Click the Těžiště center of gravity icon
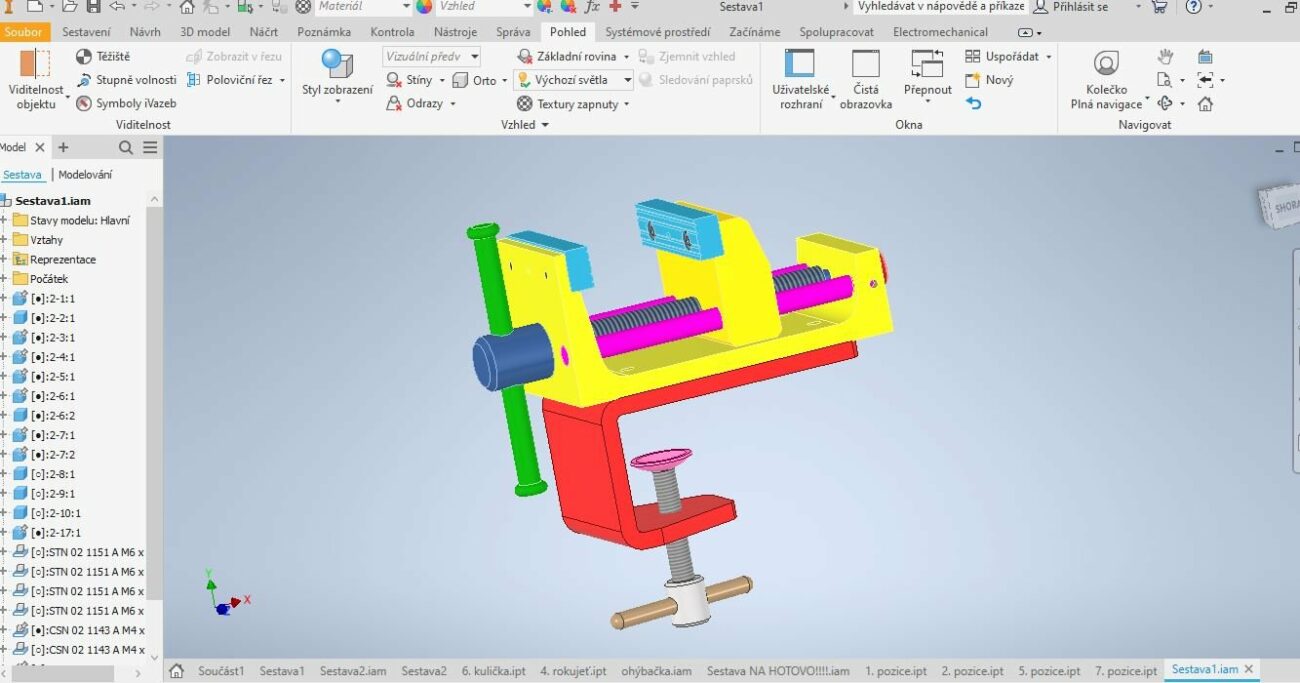 point(84,57)
